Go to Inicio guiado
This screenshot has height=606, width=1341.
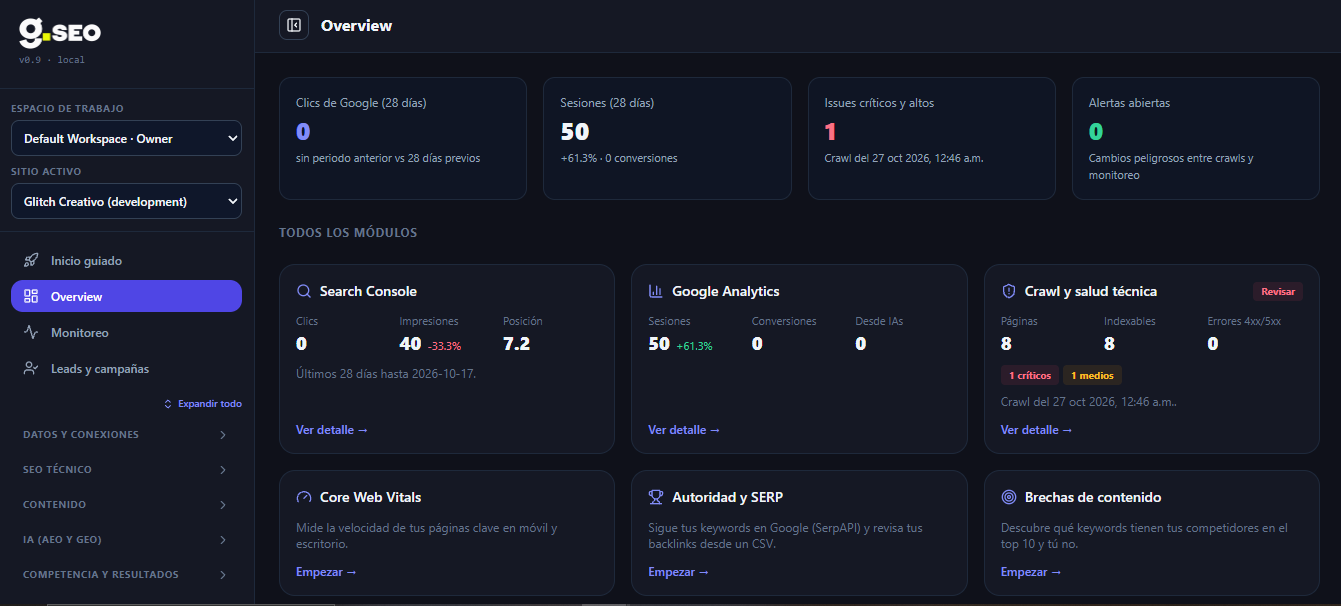(x=126, y=261)
